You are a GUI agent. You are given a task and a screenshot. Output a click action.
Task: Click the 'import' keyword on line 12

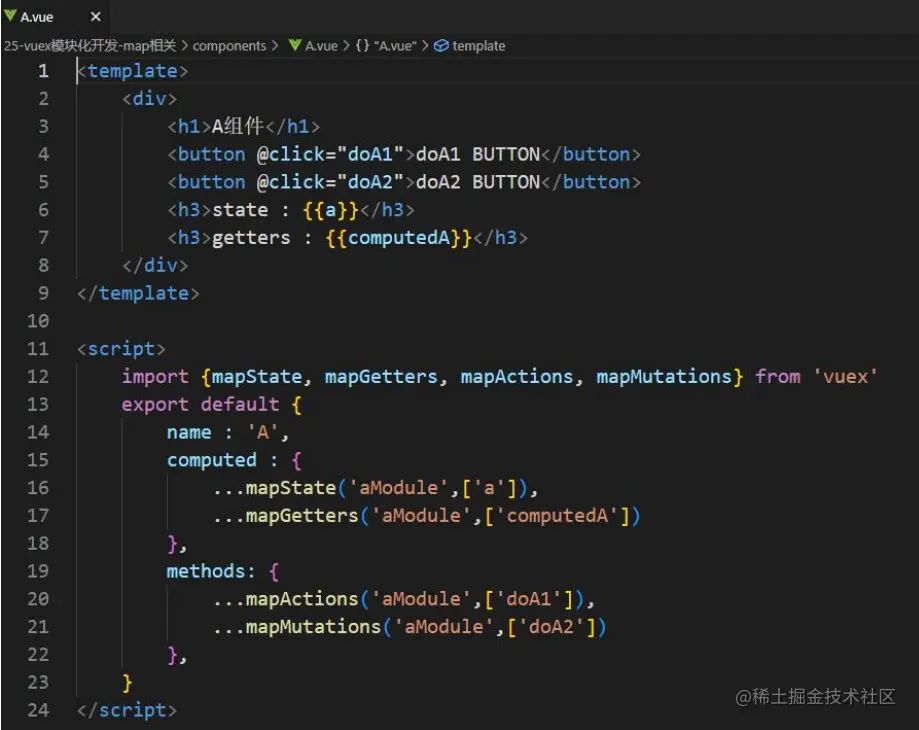[x=155, y=376]
